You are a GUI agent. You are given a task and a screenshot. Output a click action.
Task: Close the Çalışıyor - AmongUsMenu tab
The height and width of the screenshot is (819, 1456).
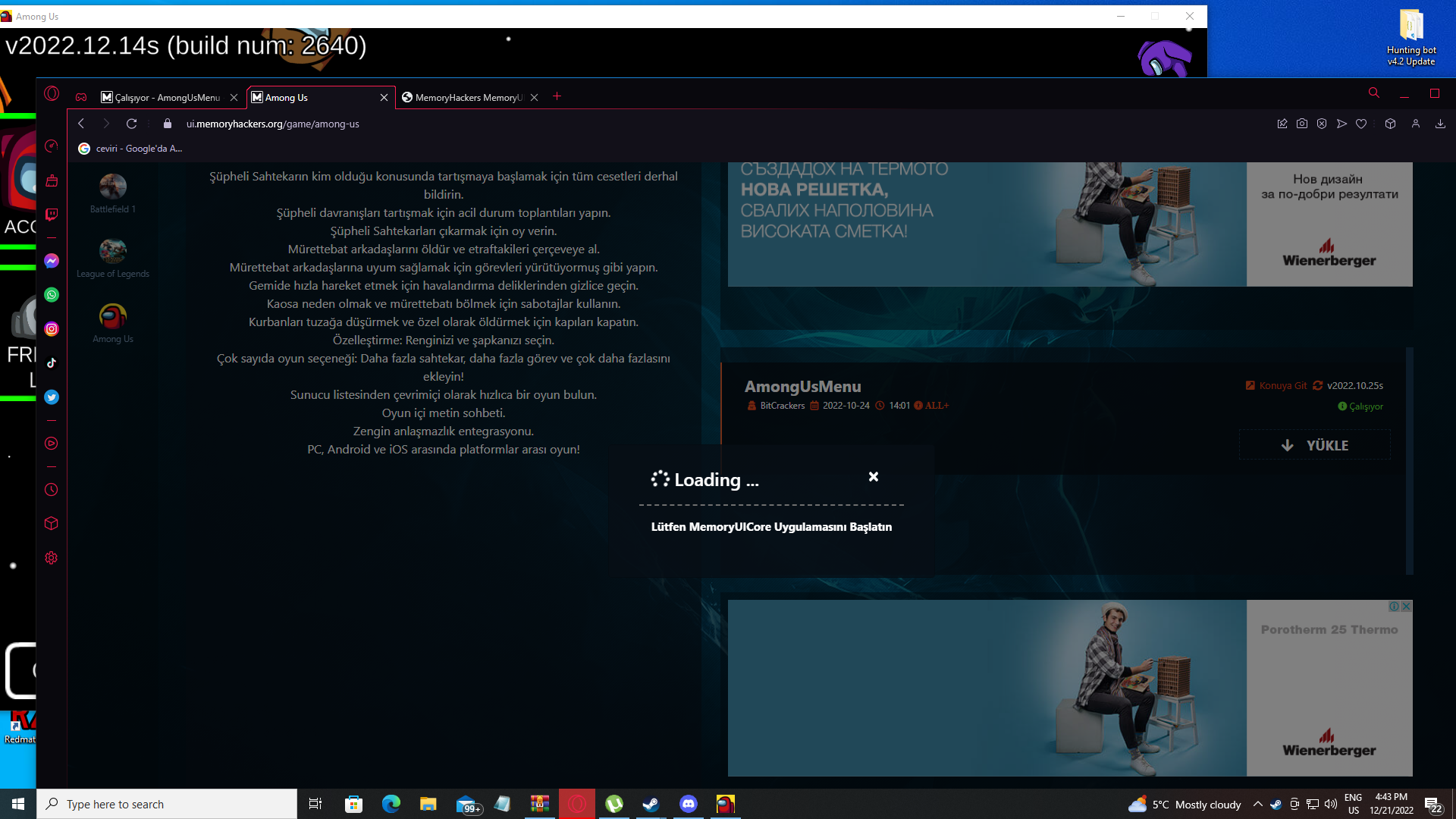point(234,97)
